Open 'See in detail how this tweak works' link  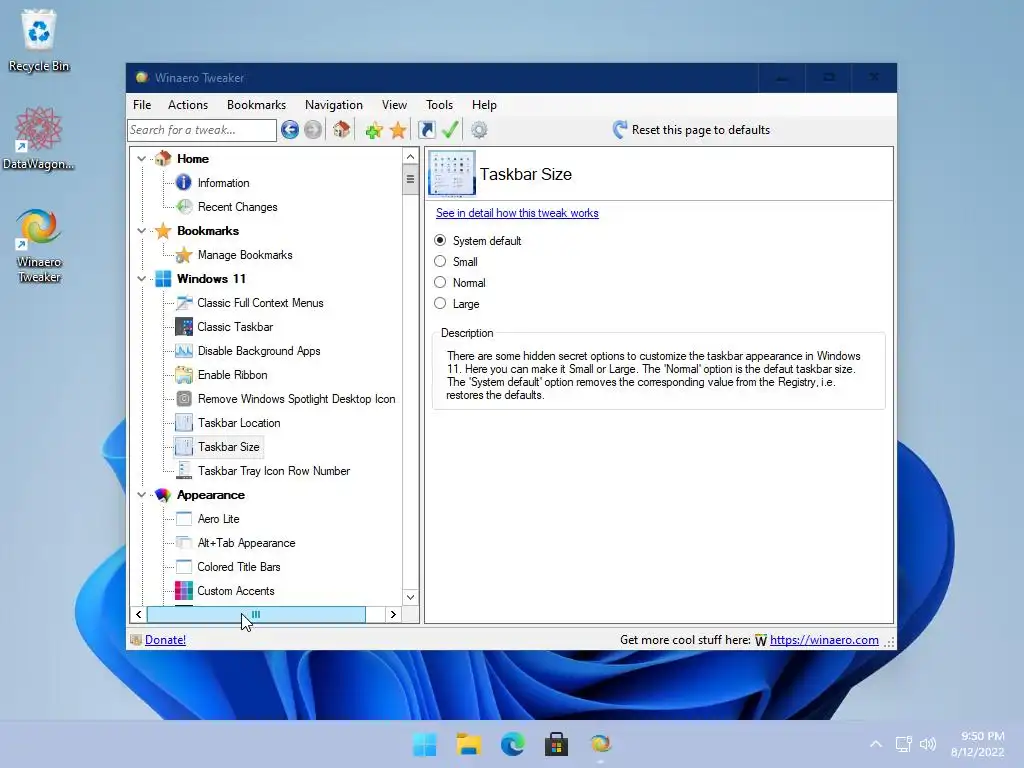click(517, 213)
